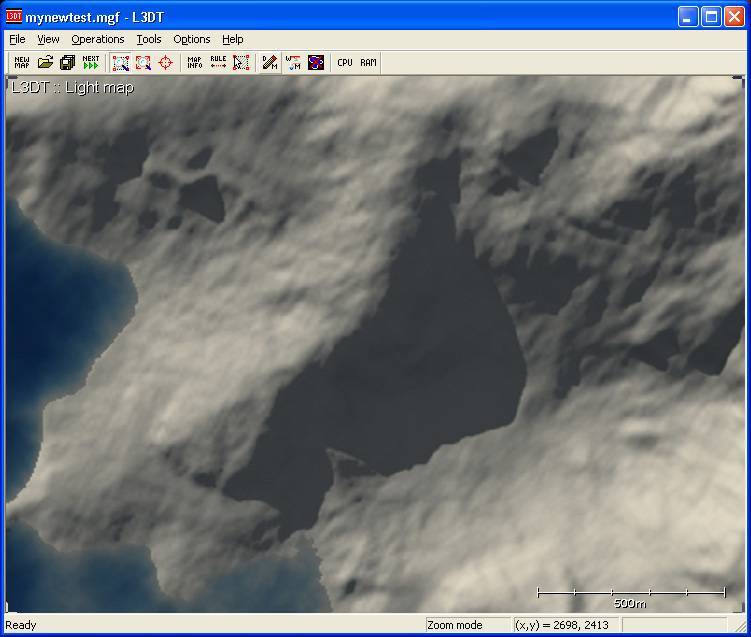
Task: Open the File menu
Action: [17, 39]
